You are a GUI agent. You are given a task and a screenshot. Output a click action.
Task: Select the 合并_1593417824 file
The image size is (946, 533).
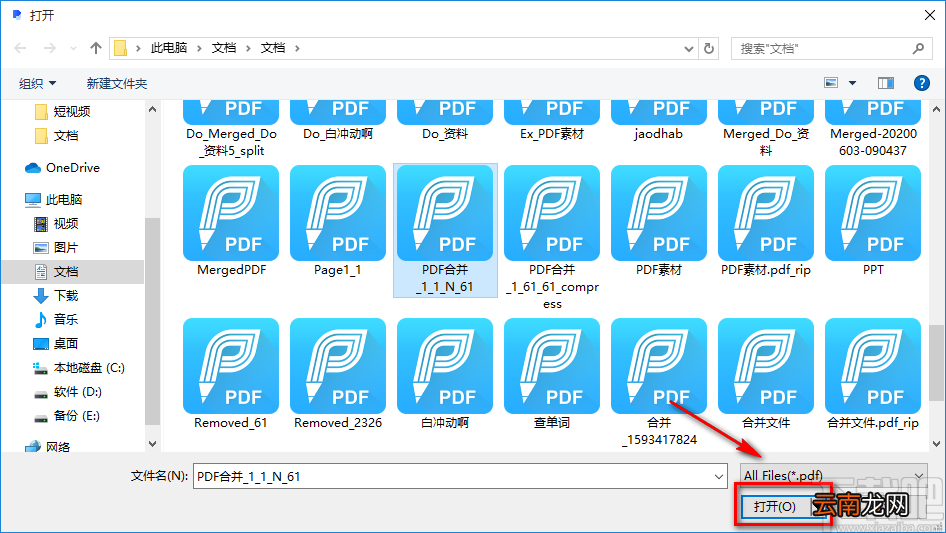[659, 366]
